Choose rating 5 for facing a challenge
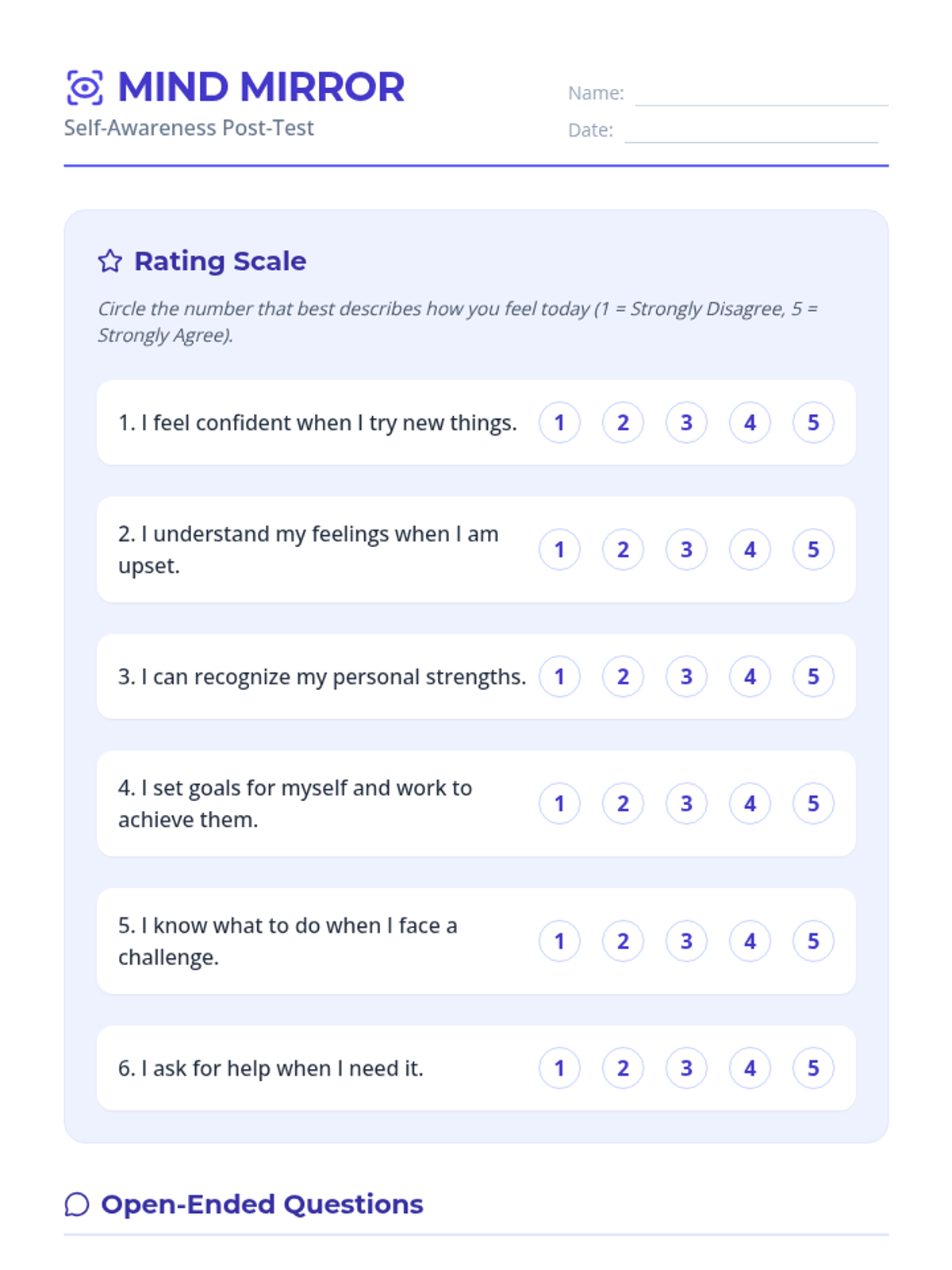 813,941
